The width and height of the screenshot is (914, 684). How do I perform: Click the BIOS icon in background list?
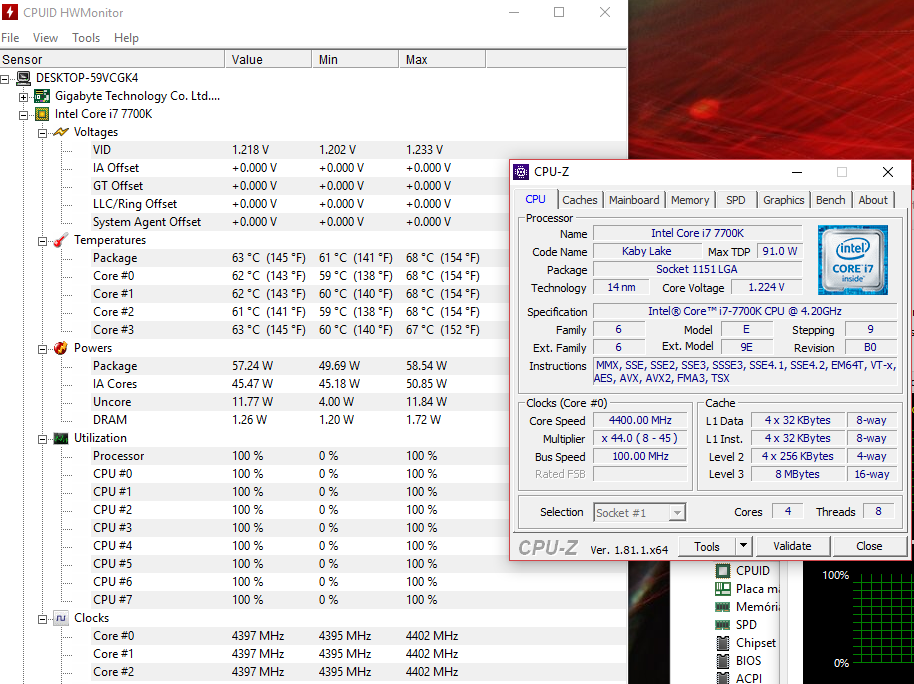coord(722,661)
